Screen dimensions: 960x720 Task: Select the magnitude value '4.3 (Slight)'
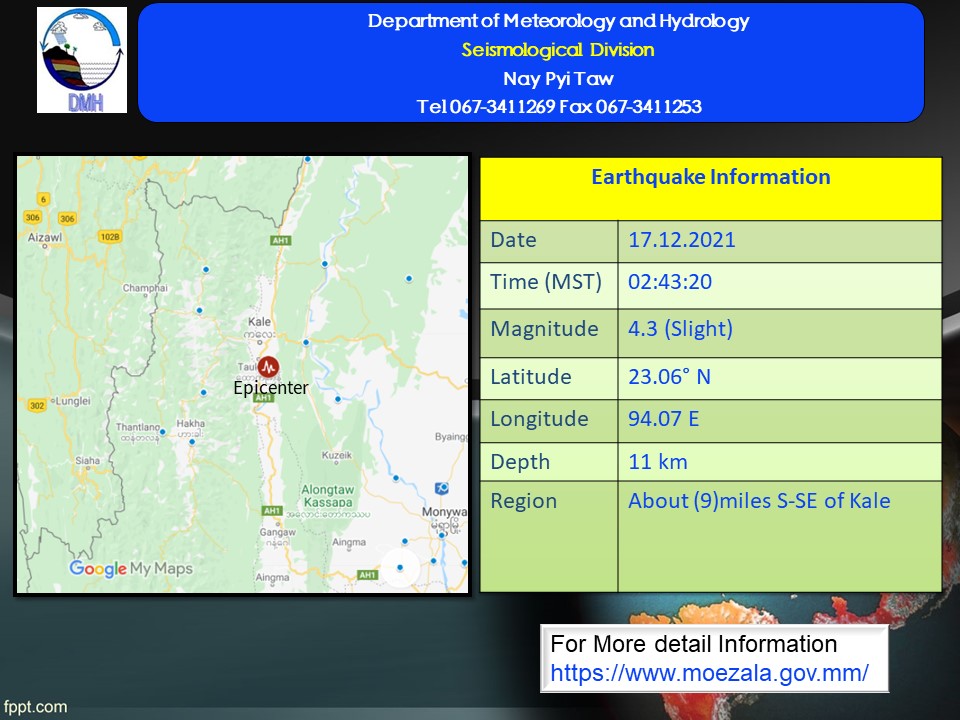point(680,329)
